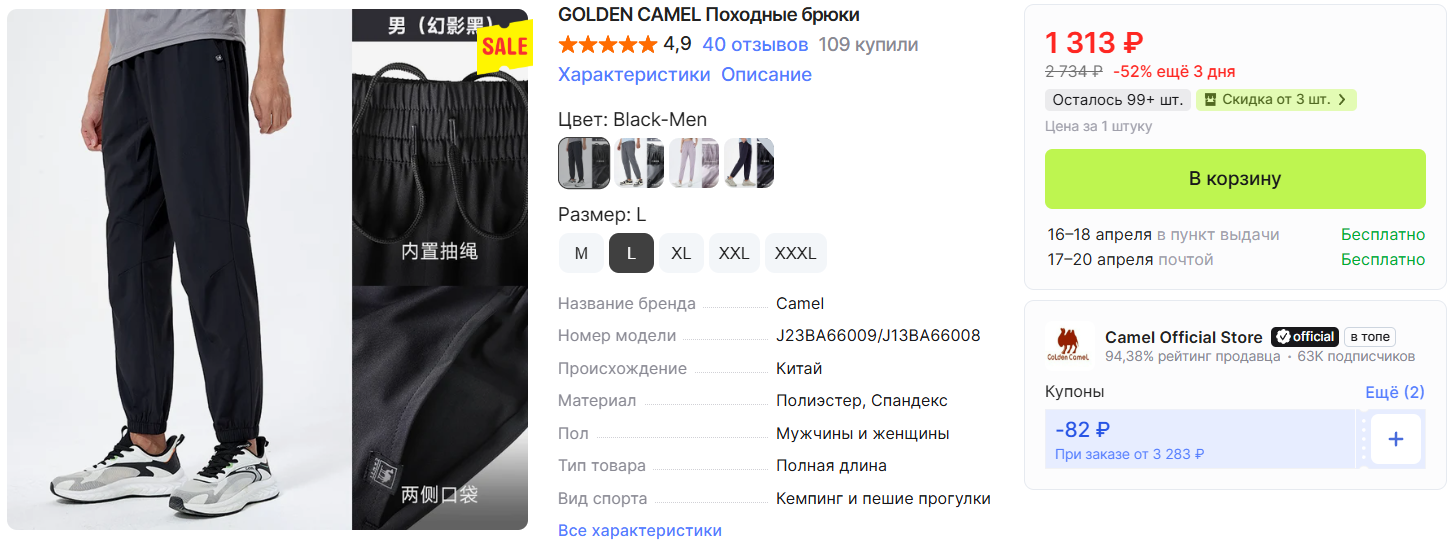The image size is (1454, 544).
Task: Click the five-star rating icons
Action: (608, 45)
